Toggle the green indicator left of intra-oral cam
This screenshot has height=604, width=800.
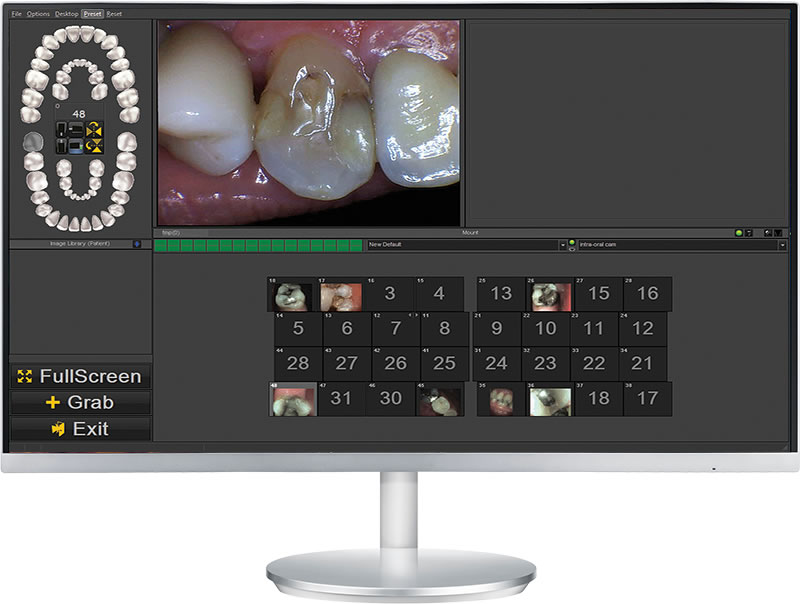[571, 242]
